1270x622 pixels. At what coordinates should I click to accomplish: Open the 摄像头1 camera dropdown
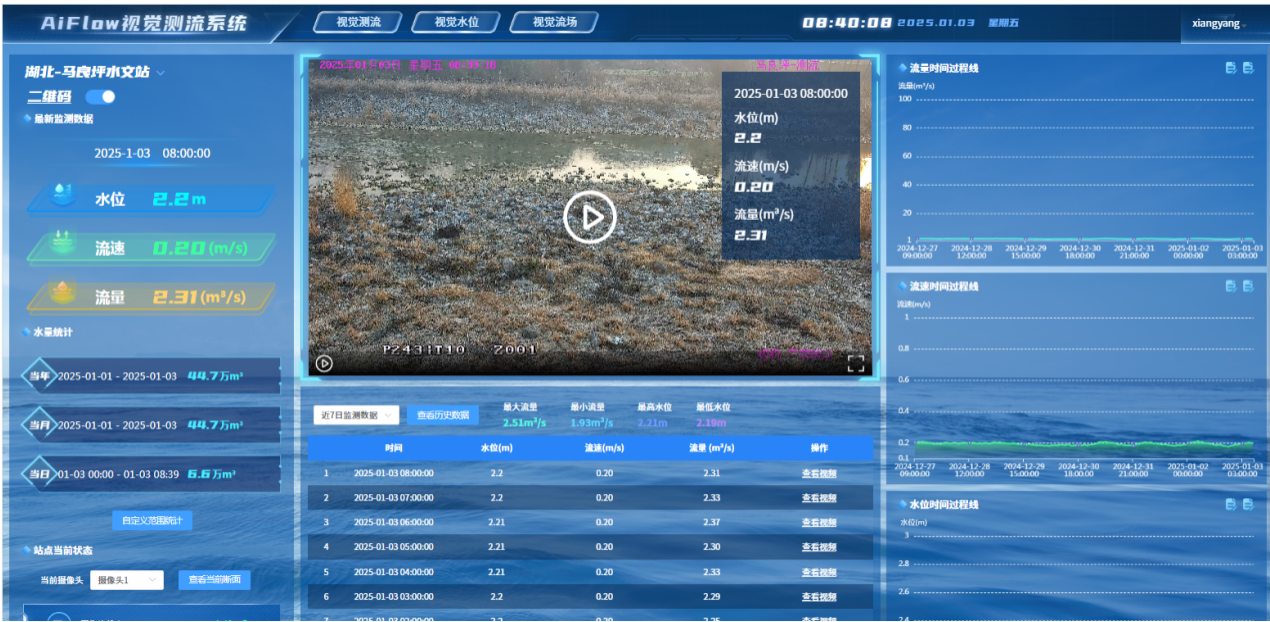[x=127, y=580]
